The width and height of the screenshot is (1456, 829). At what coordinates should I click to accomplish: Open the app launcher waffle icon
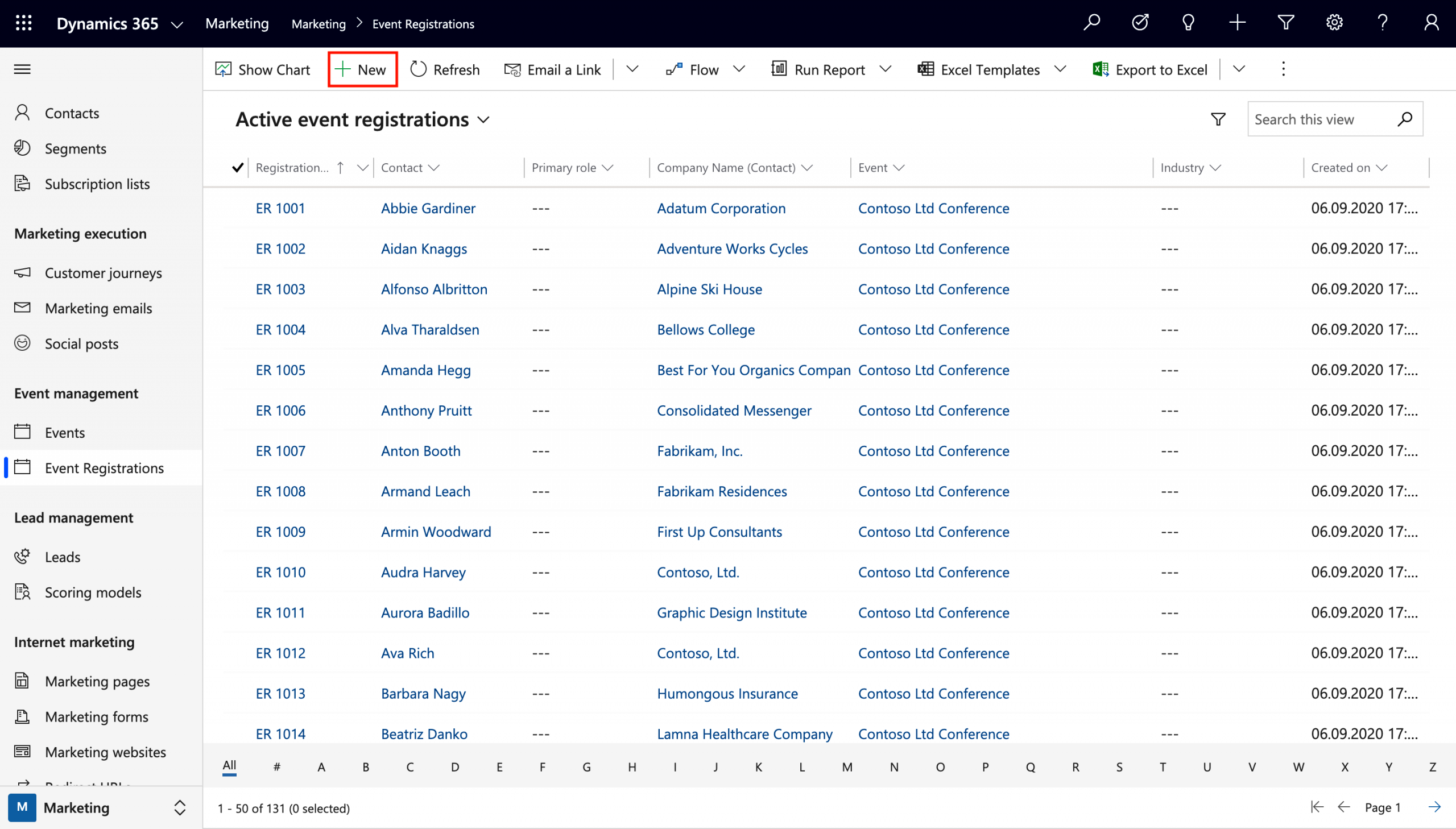pos(23,23)
